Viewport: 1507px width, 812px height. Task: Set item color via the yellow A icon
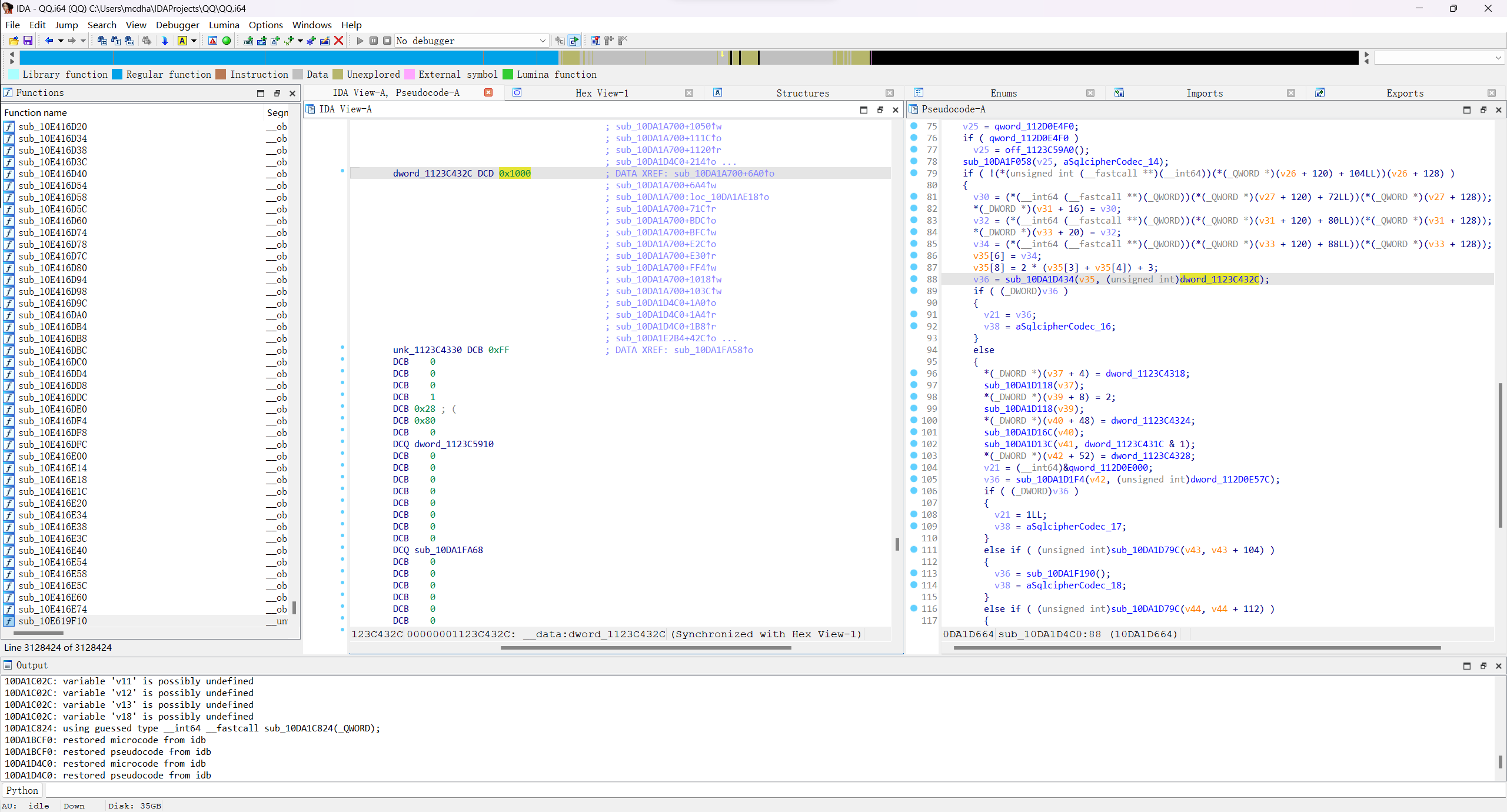coord(182,41)
